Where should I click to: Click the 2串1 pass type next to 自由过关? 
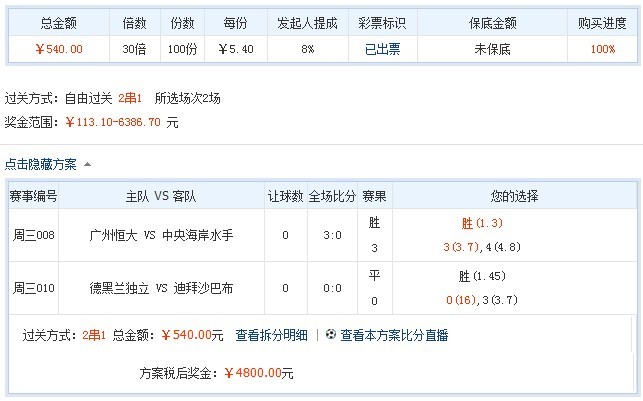(x=130, y=98)
